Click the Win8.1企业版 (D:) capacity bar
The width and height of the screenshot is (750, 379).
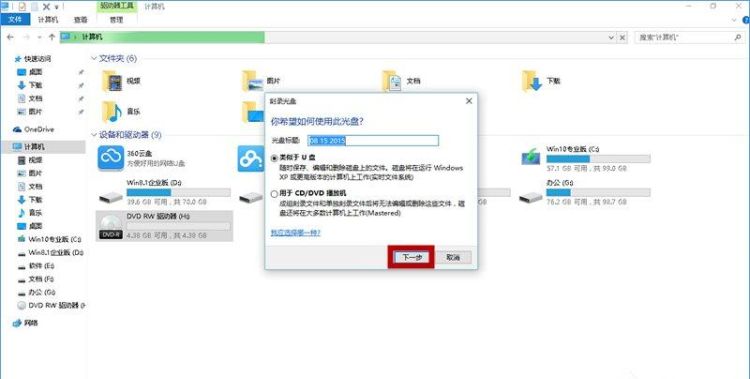[x=178, y=192]
